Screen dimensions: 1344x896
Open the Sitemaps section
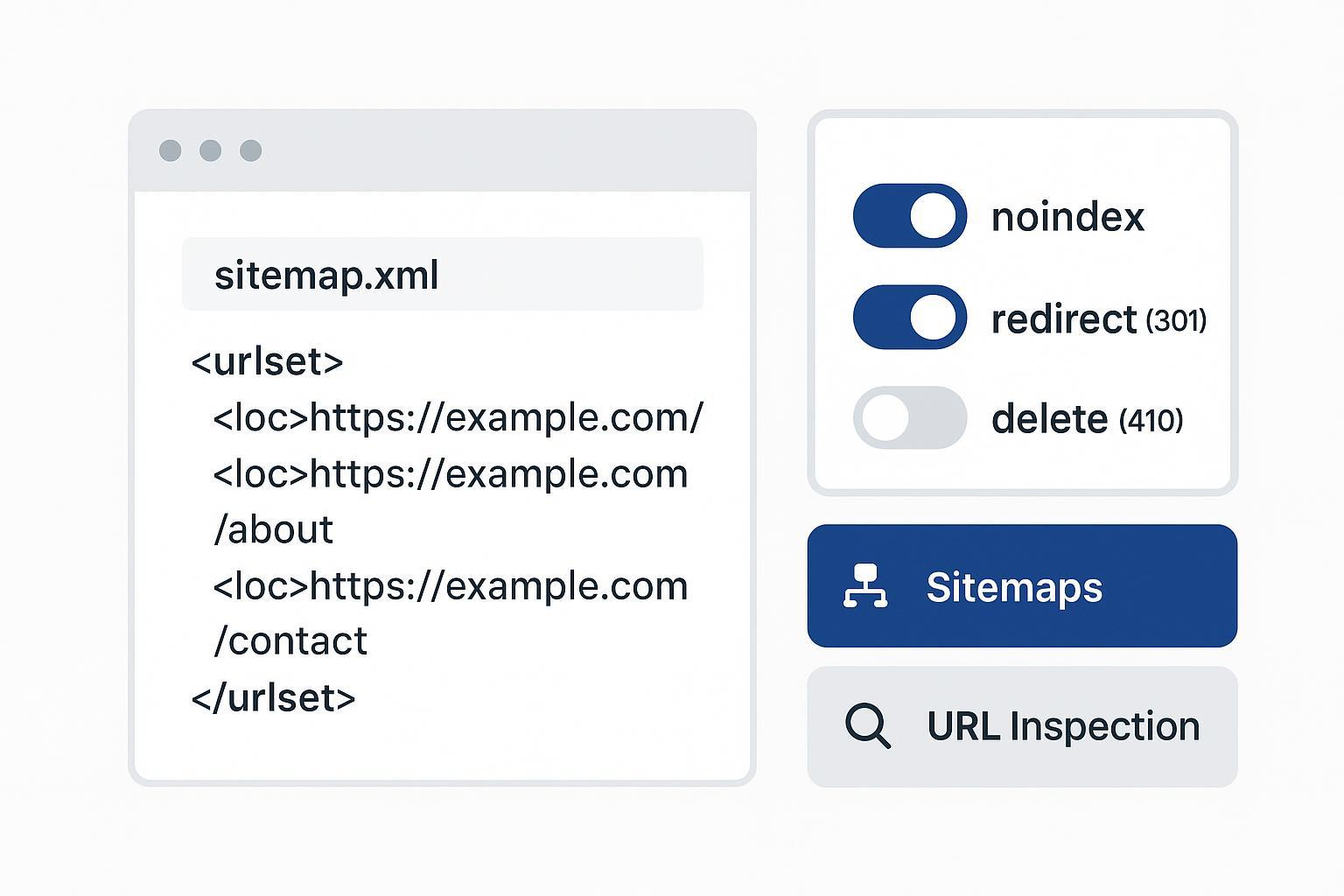tap(1022, 586)
